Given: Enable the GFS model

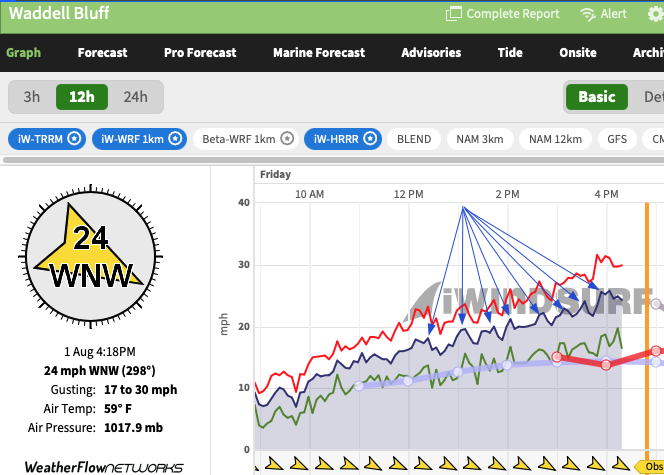Looking at the screenshot, I should (x=617, y=139).
